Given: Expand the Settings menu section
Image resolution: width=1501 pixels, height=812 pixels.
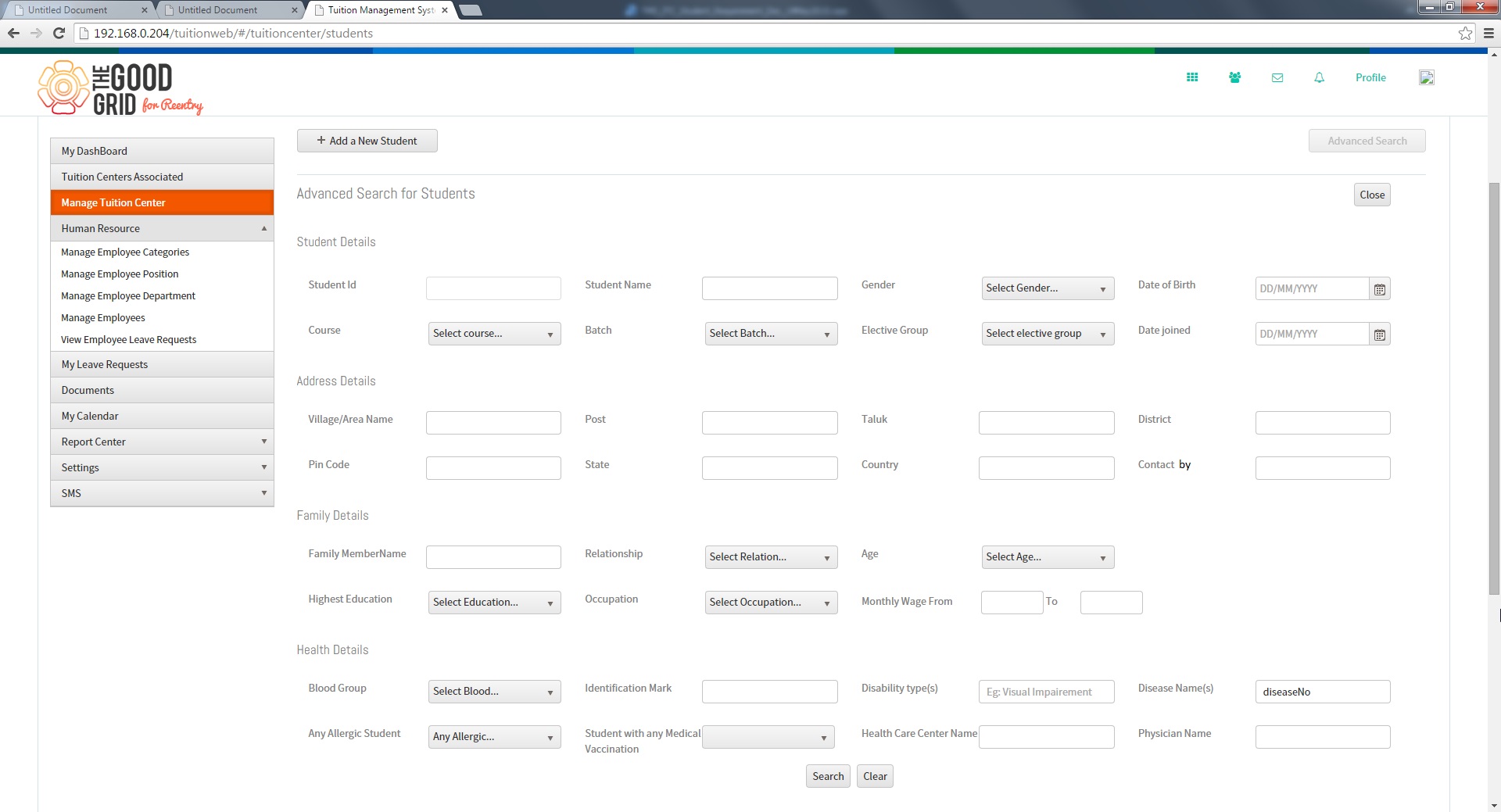Looking at the screenshot, I should tap(162, 467).
